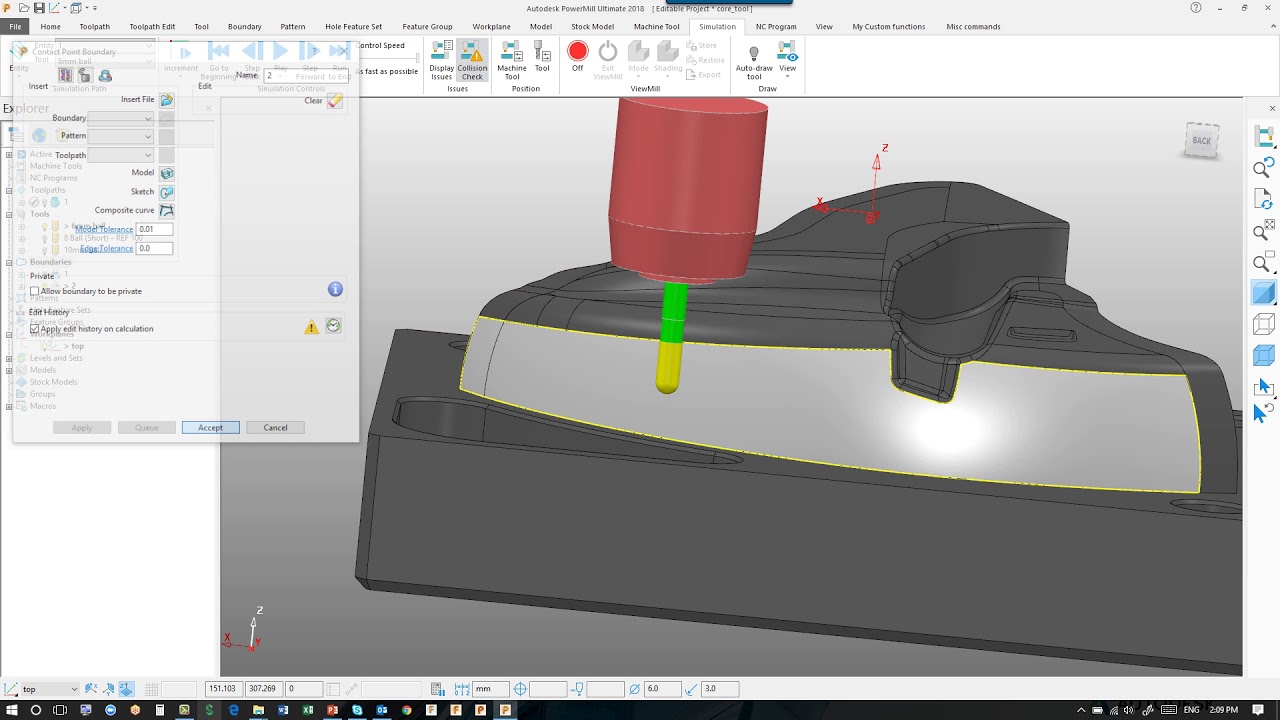Click the yellow warning triangle icon
1280x720 pixels.
click(x=312, y=327)
